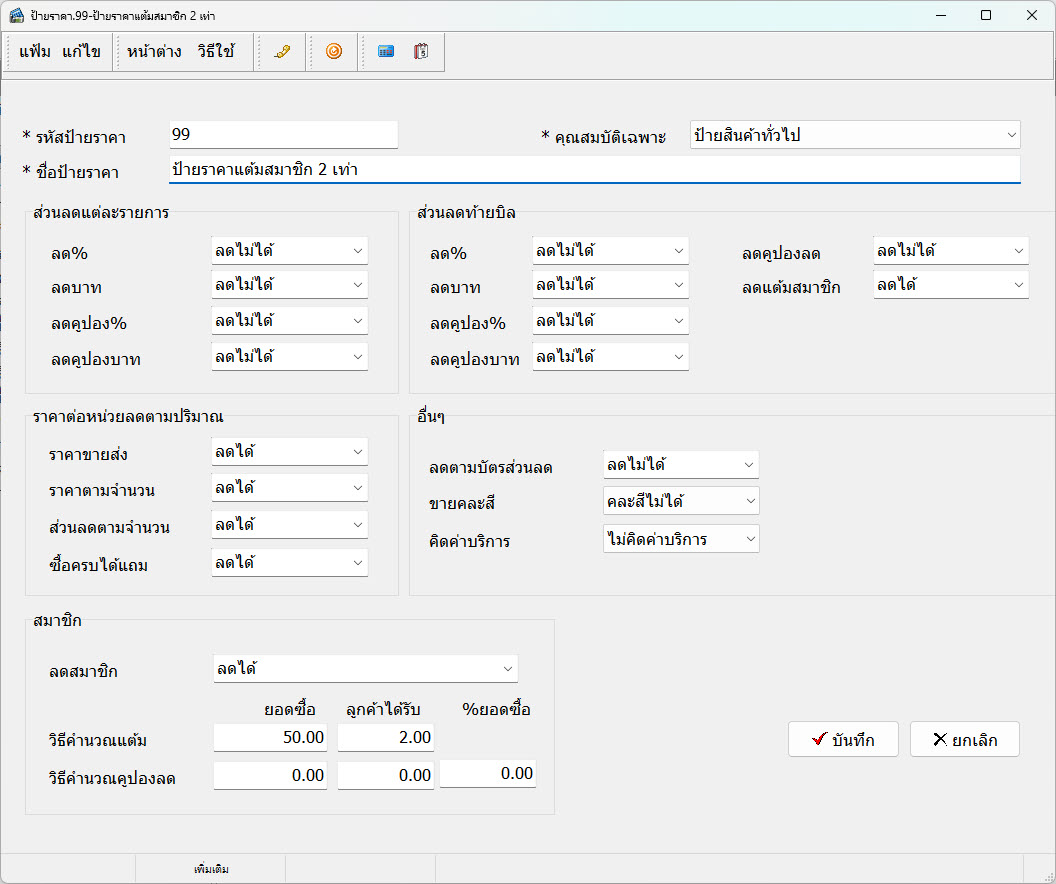This screenshot has height=884, width=1056.
Task: Open the calendar toolbar icon
Action: [421, 52]
